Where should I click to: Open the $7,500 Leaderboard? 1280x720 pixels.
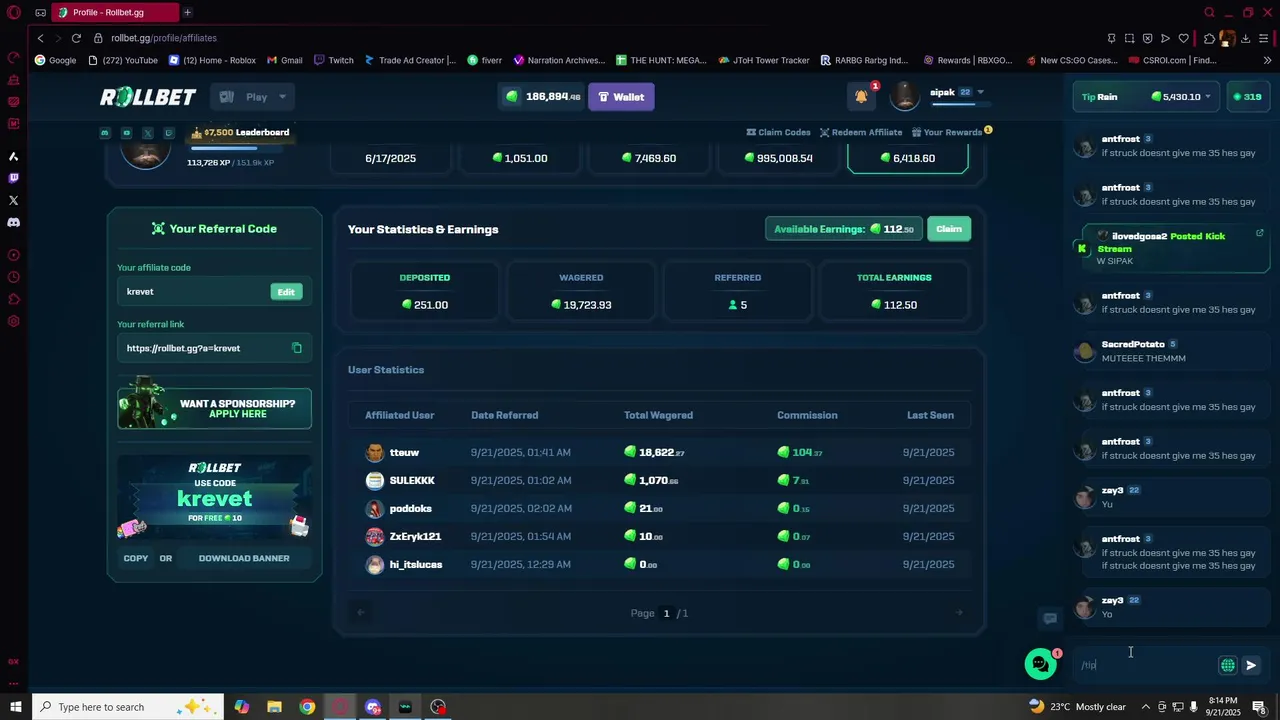(x=240, y=132)
